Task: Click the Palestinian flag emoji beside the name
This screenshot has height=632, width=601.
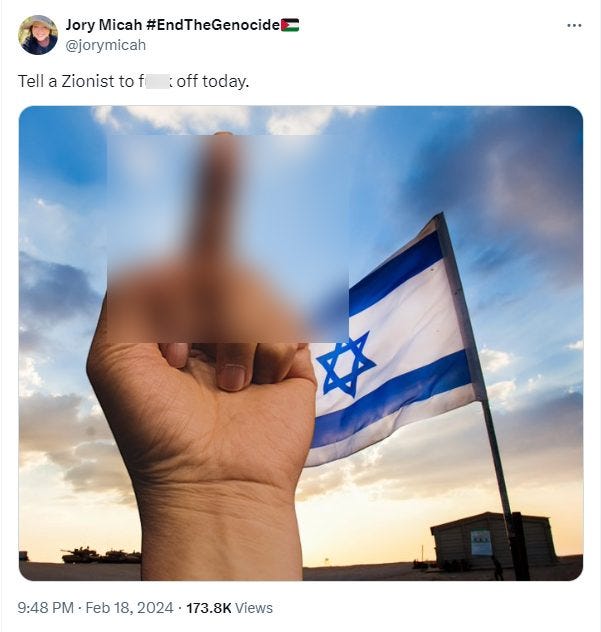Action: click(290, 25)
